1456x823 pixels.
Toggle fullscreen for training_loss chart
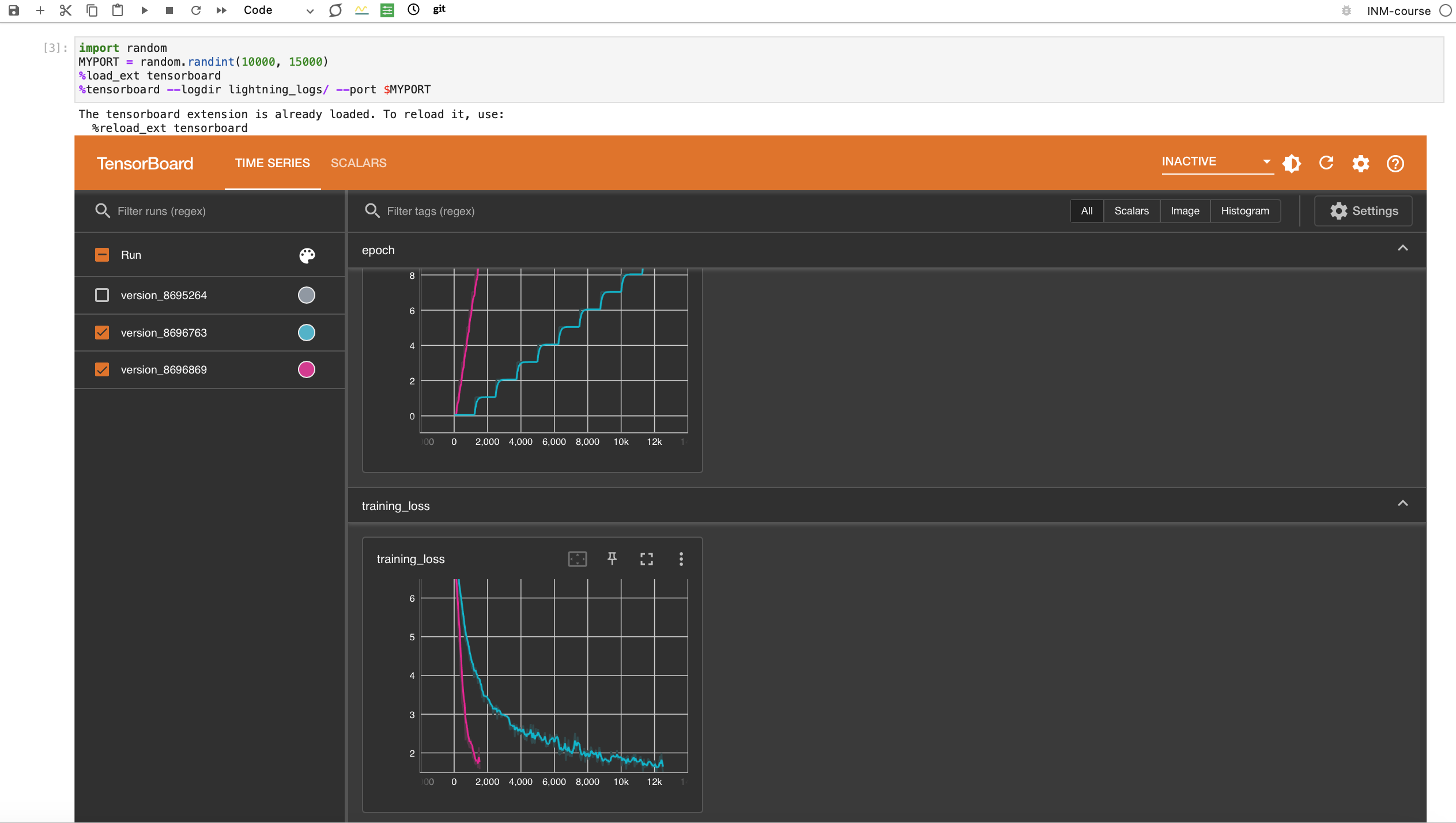(647, 558)
